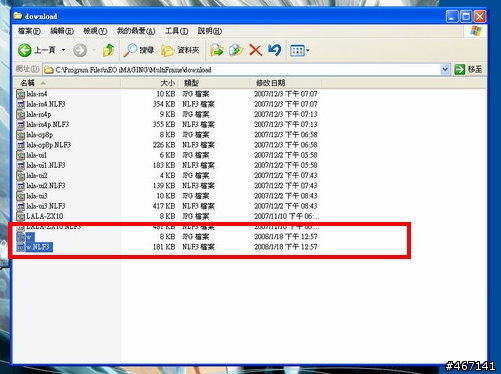This screenshot has height=374, width=501.
Task: Select the lala-io4.NLF3 file icon
Action: tap(21, 104)
